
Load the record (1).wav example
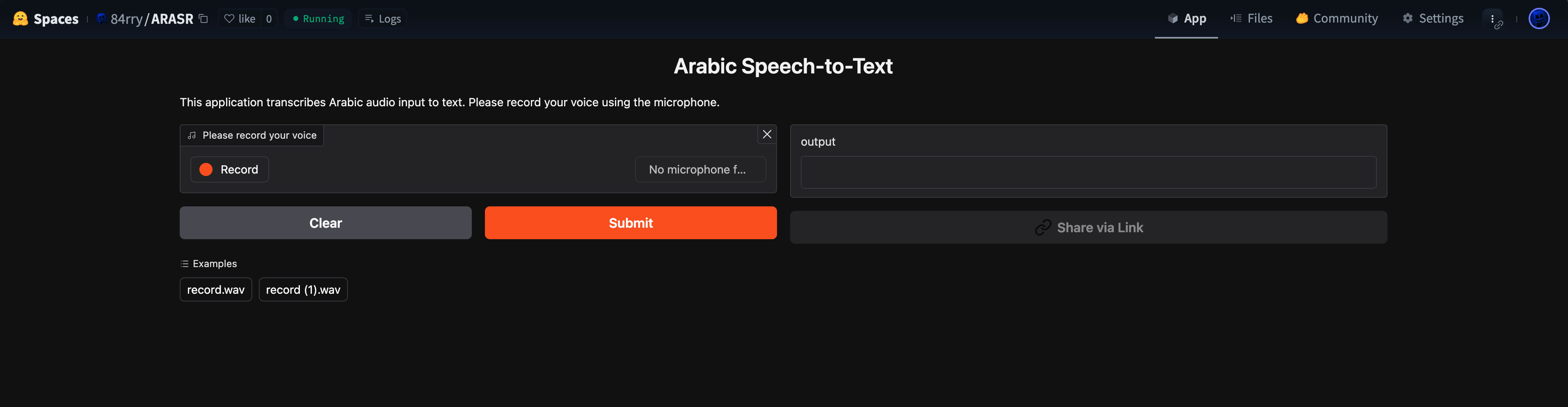(x=302, y=290)
